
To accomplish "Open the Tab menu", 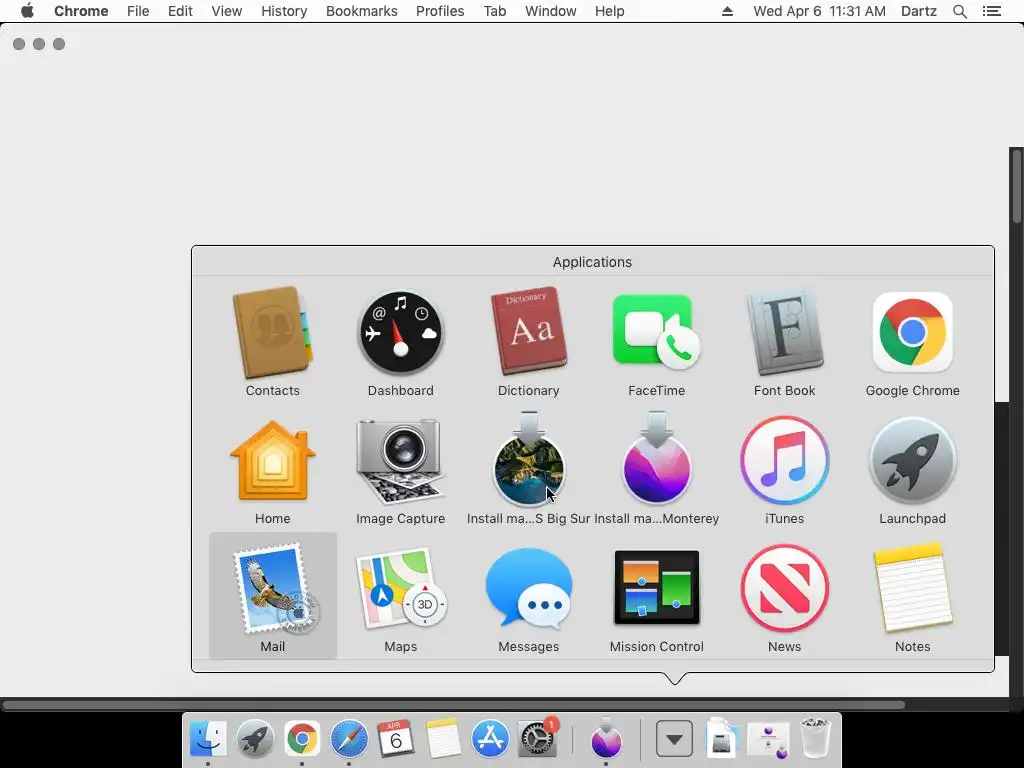I will click(x=494, y=11).
